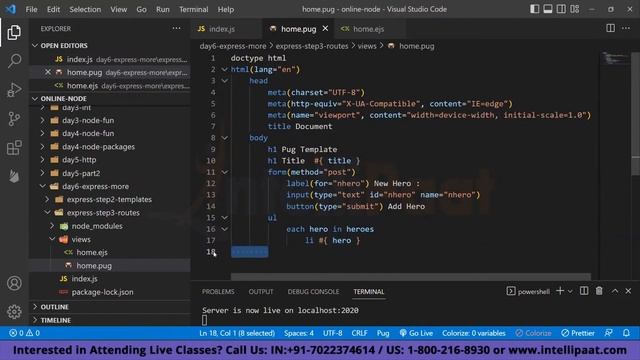Viewport: 640px width, 360px height.
Task: Split the terminal panel
Action: (x=584, y=291)
